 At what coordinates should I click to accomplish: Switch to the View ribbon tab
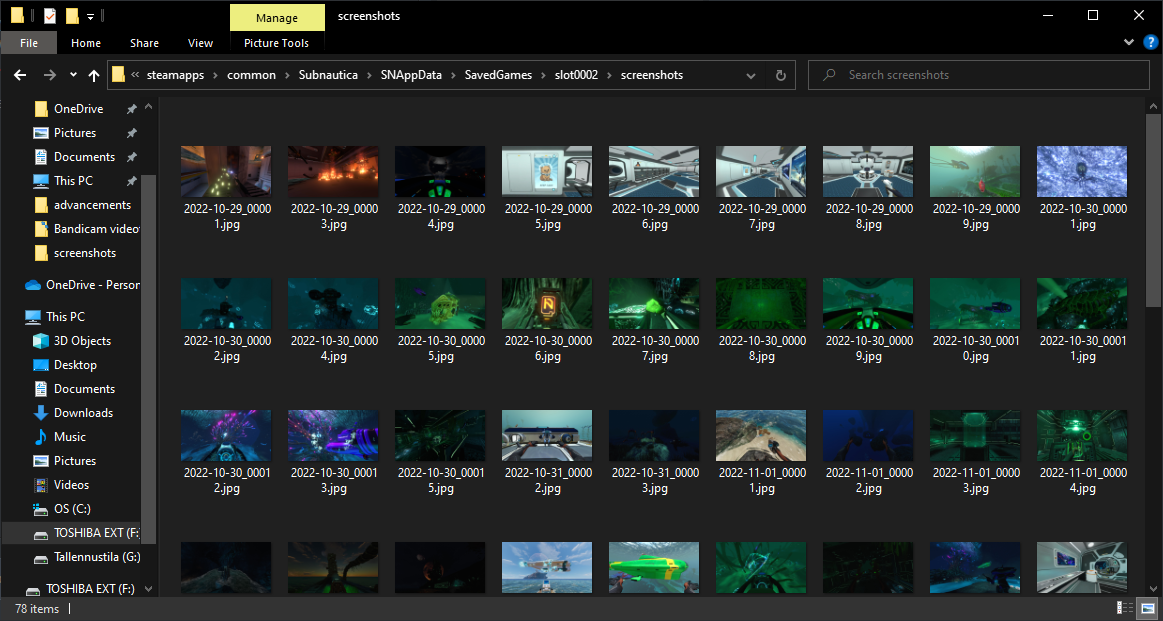(x=200, y=43)
